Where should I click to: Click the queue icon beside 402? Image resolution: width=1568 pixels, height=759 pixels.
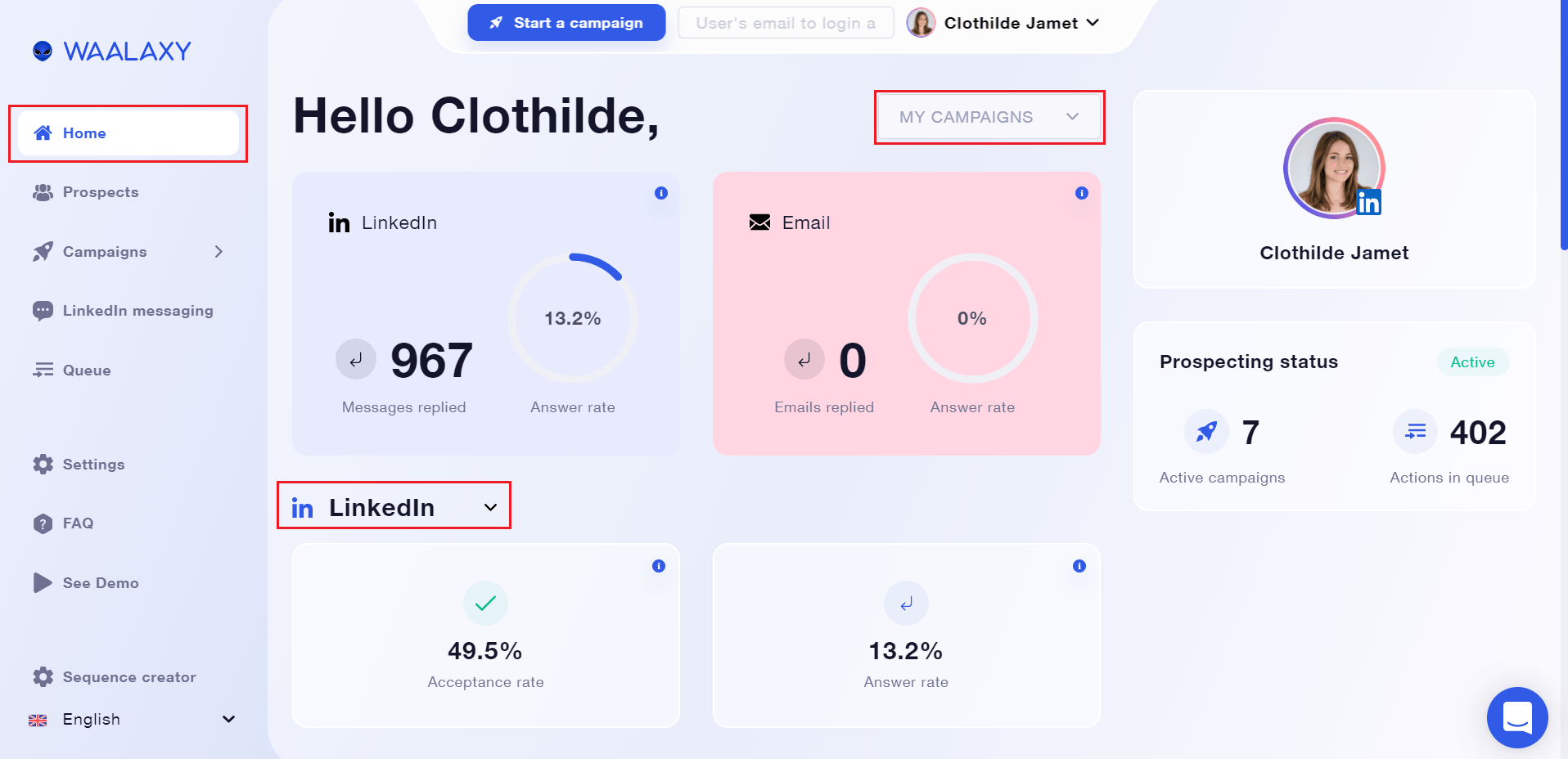point(1416,431)
